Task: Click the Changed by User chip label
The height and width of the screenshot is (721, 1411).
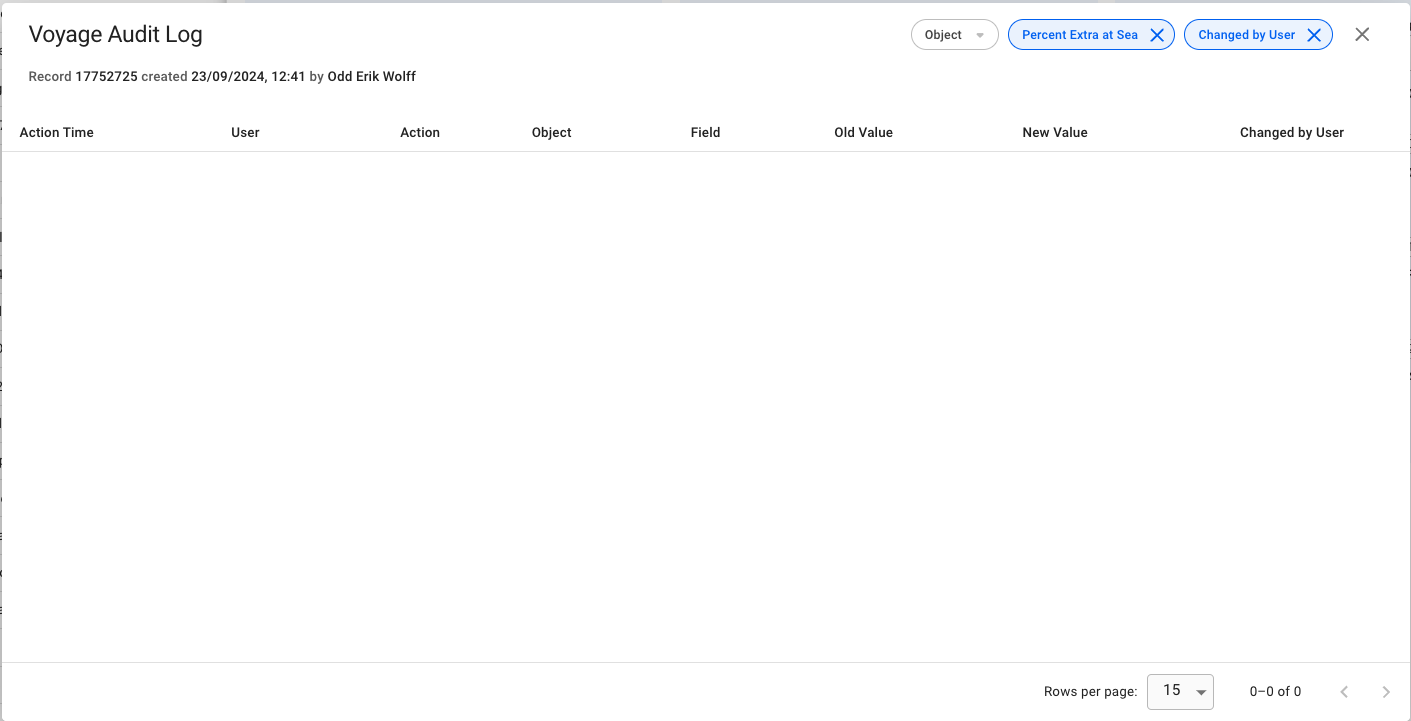Action: pos(1246,35)
